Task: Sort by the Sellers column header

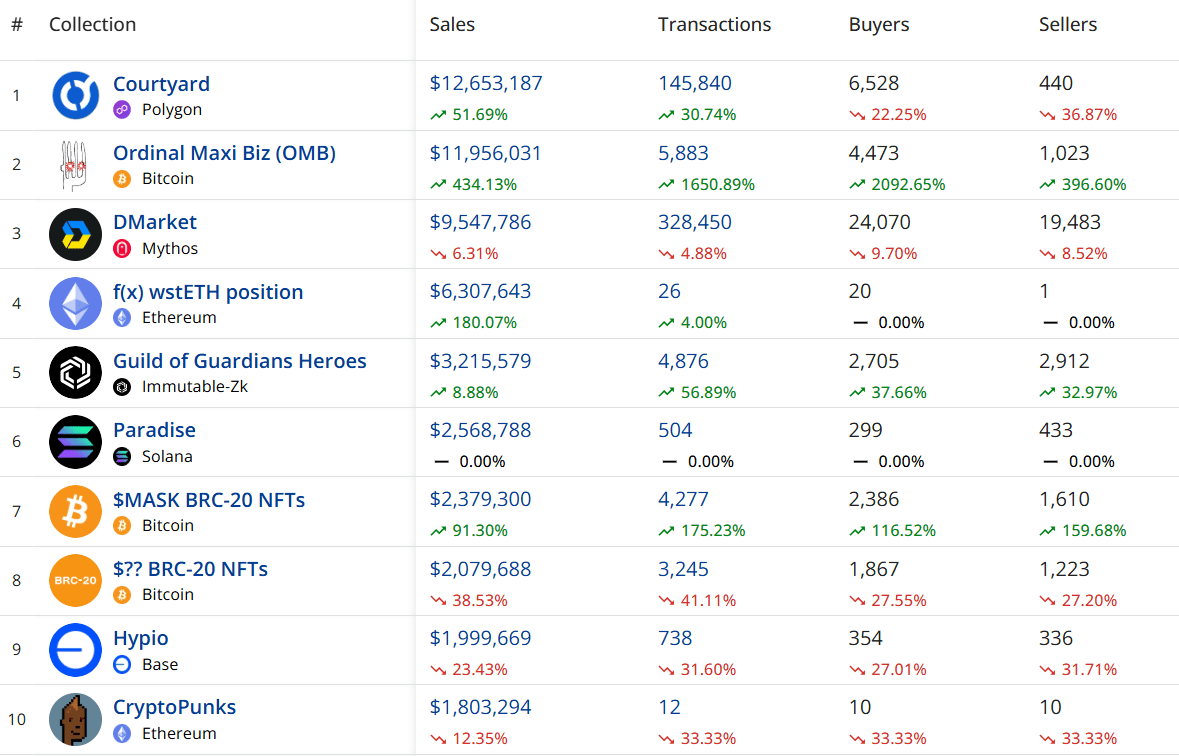Action: pyautogui.click(x=1068, y=25)
